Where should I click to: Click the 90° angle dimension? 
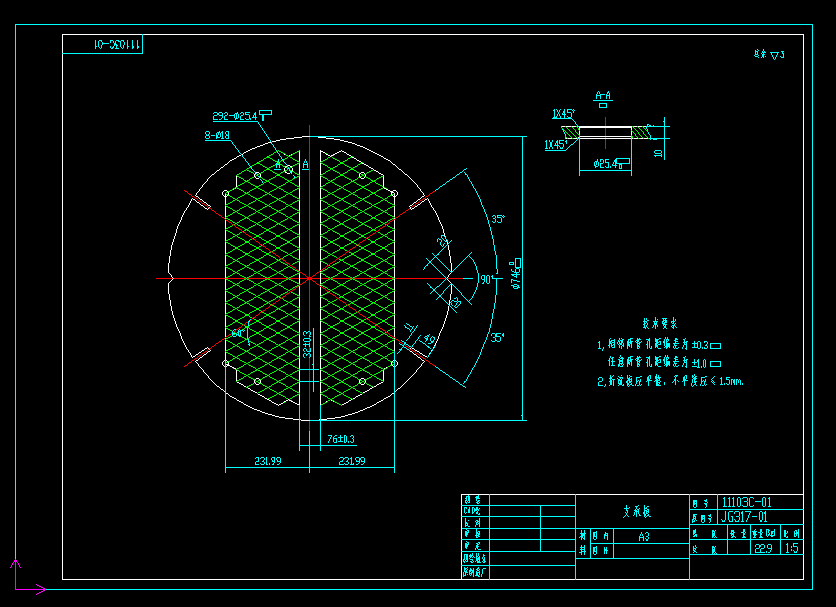(x=486, y=279)
